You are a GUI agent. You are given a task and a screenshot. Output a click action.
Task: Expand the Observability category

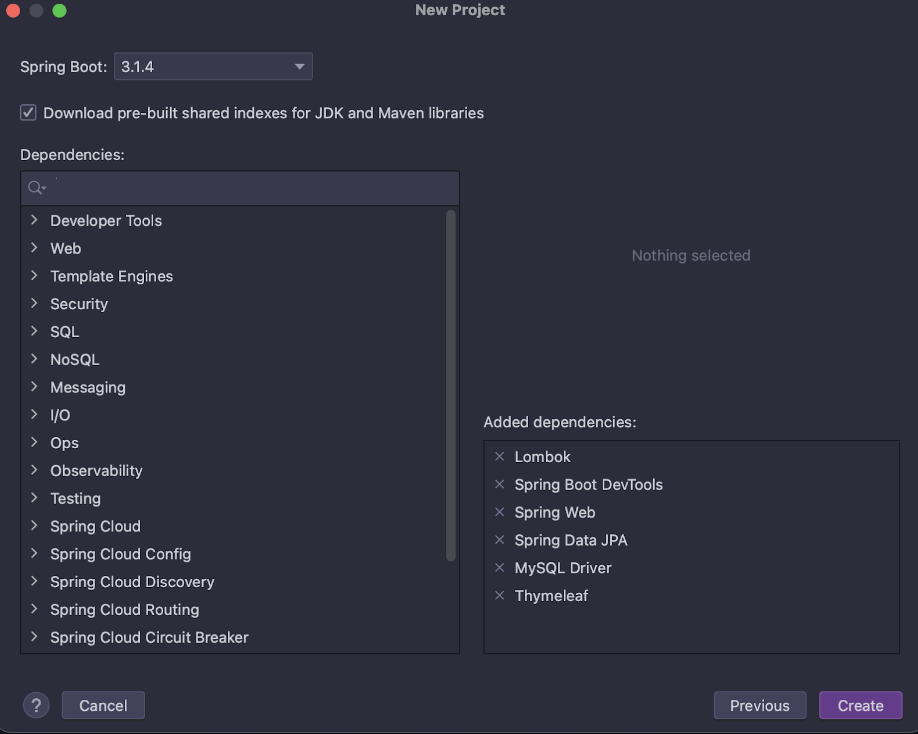pyautogui.click(x=34, y=470)
